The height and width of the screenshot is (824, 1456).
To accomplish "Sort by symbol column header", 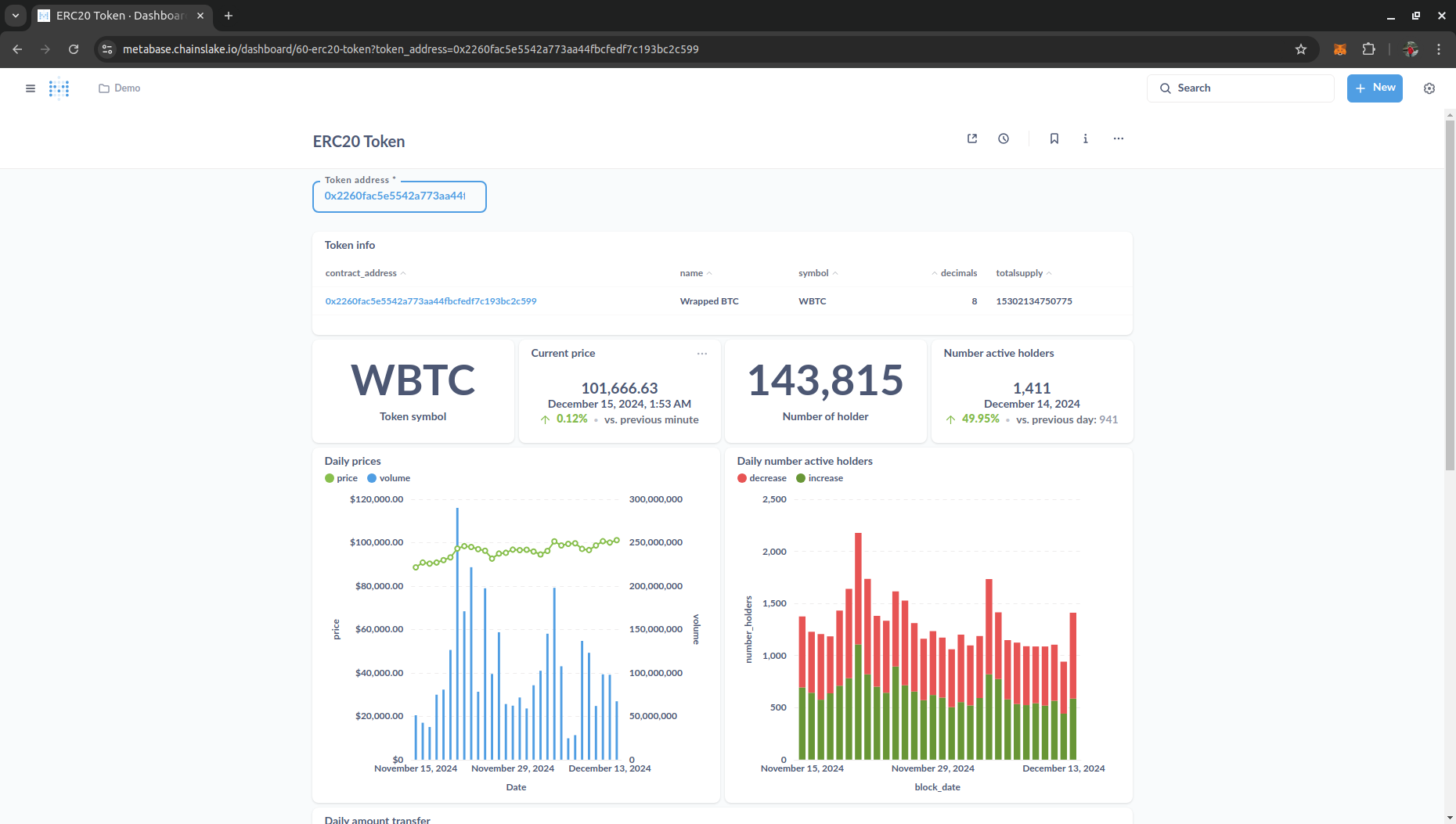I will pos(818,273).
